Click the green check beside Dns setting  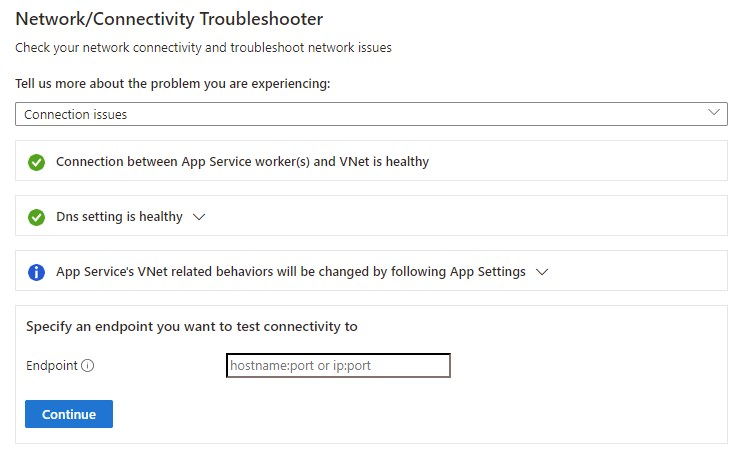(37, 217)
